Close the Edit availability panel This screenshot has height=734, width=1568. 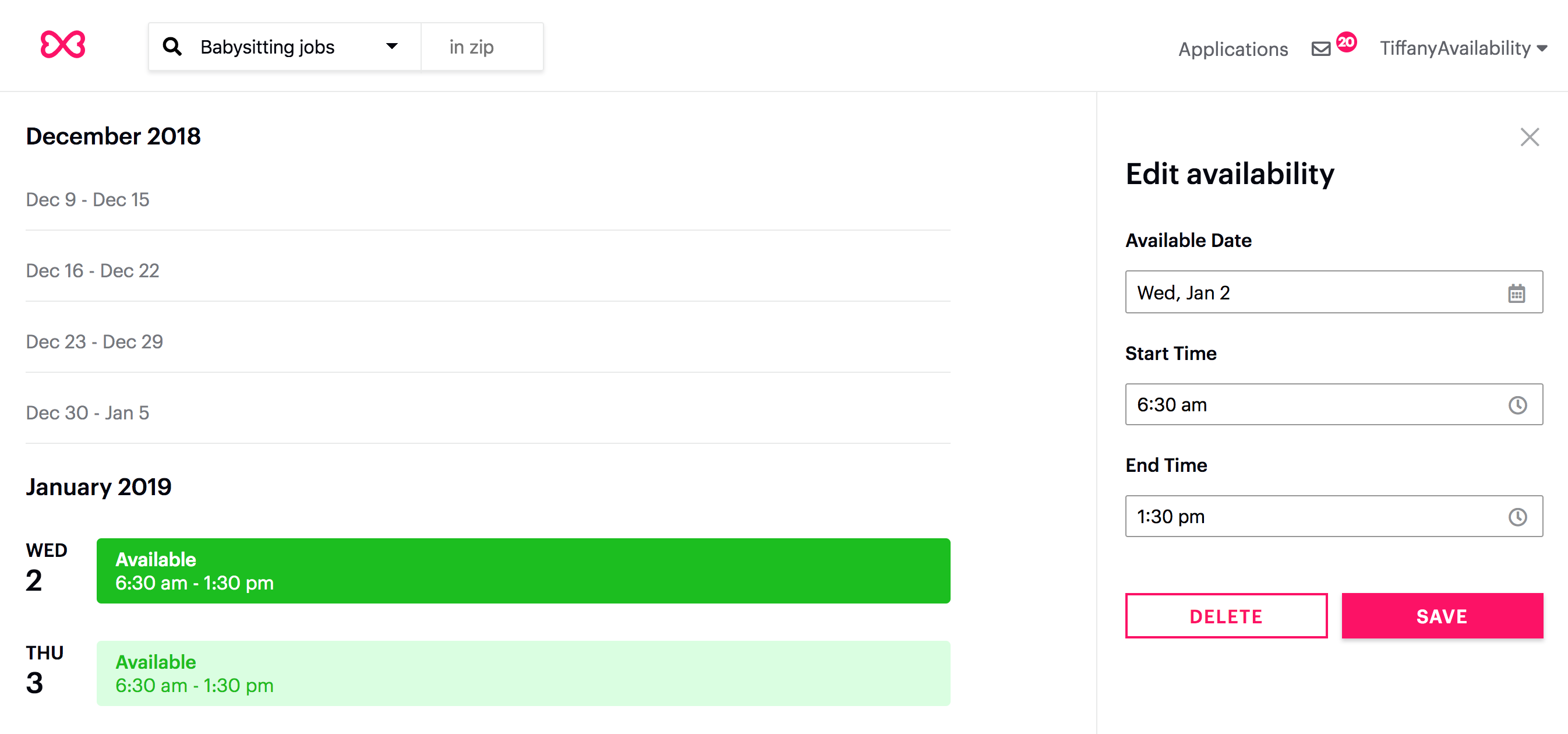pos(1529,137)
